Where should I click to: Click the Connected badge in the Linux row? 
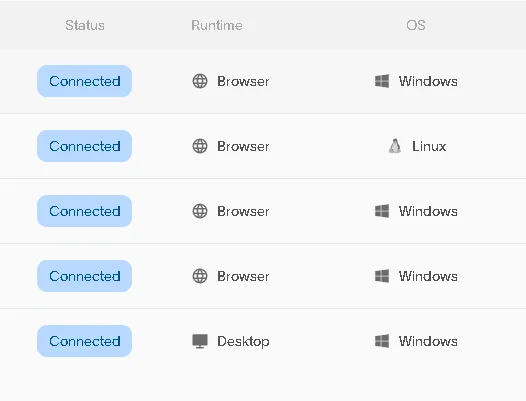[x=85, y=146]
